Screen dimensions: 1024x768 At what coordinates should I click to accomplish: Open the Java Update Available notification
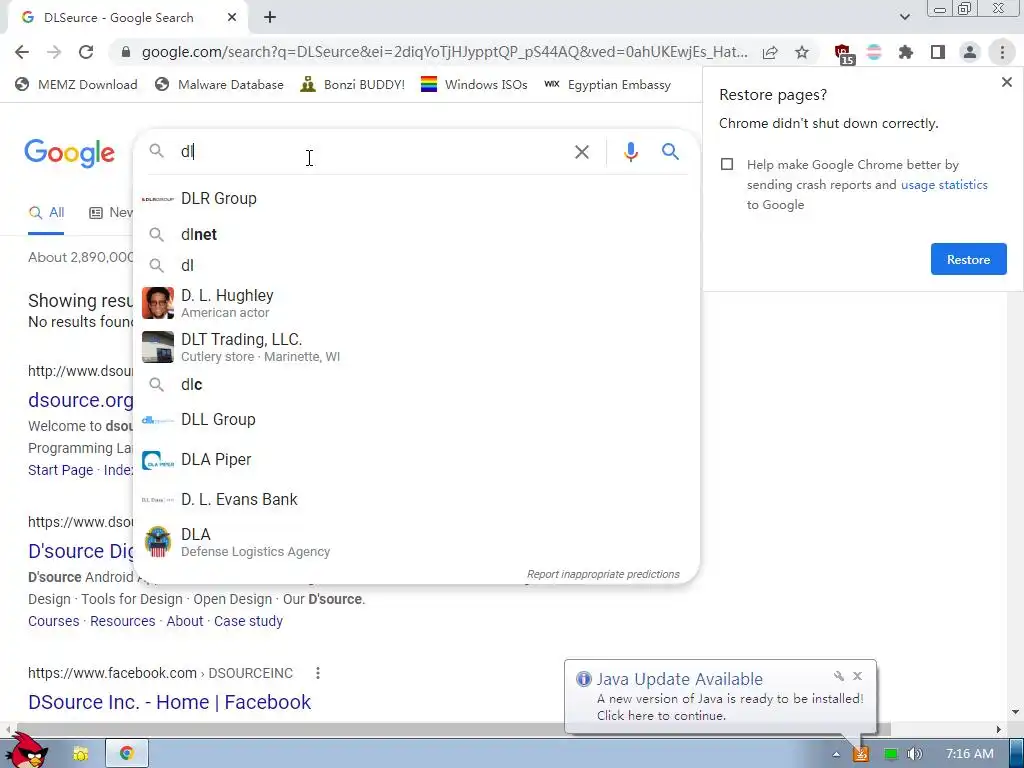(x=720, y=697)
